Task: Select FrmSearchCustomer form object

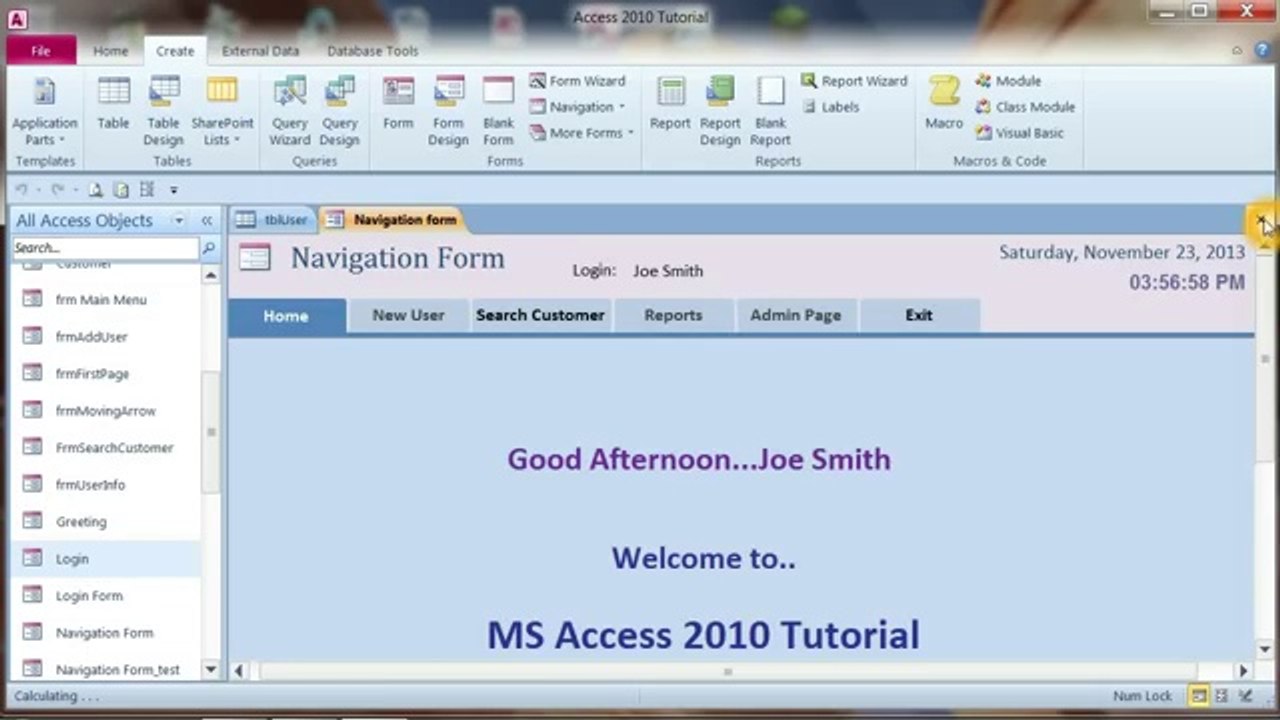Action: click(x=106, y=448)
